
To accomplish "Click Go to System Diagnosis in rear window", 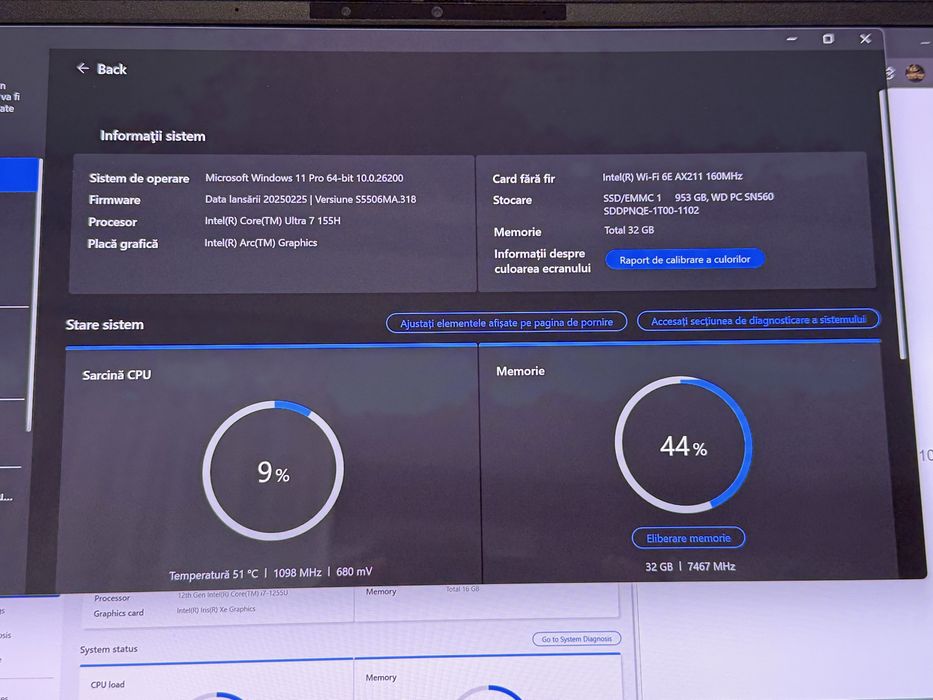I will point(577,639).
